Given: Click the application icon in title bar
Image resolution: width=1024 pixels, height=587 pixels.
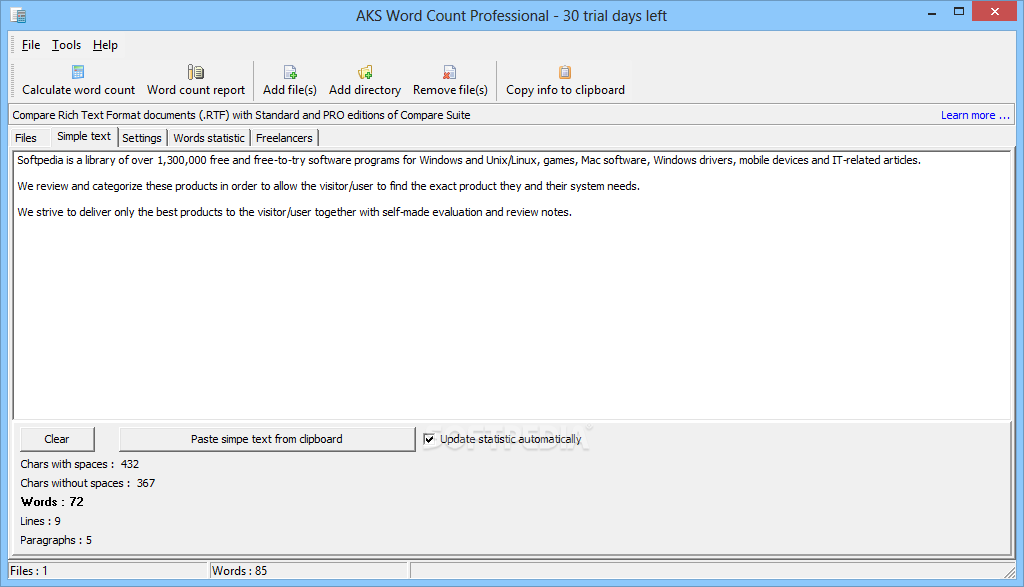Looking at the screenshot, I should click(x=18, y=15).
